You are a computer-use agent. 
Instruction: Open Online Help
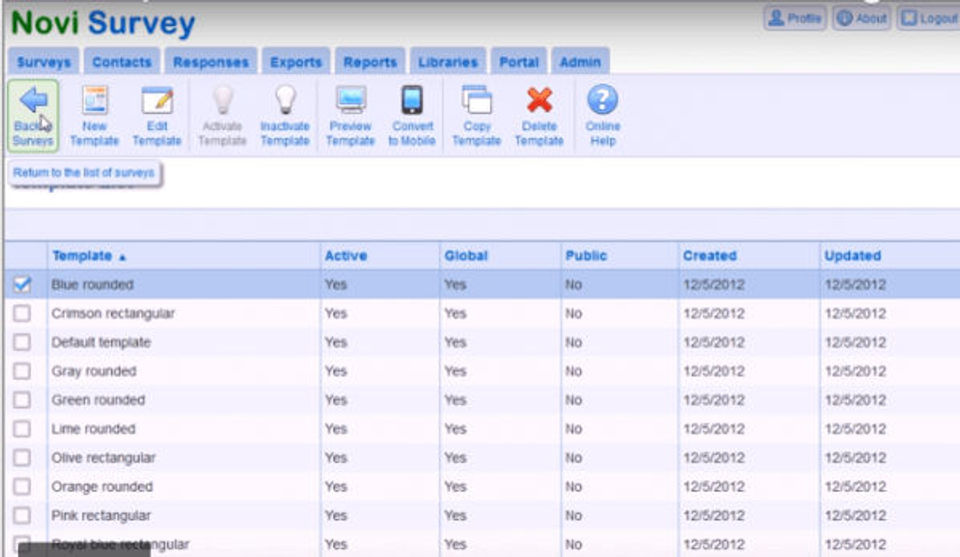coord(602,116)
